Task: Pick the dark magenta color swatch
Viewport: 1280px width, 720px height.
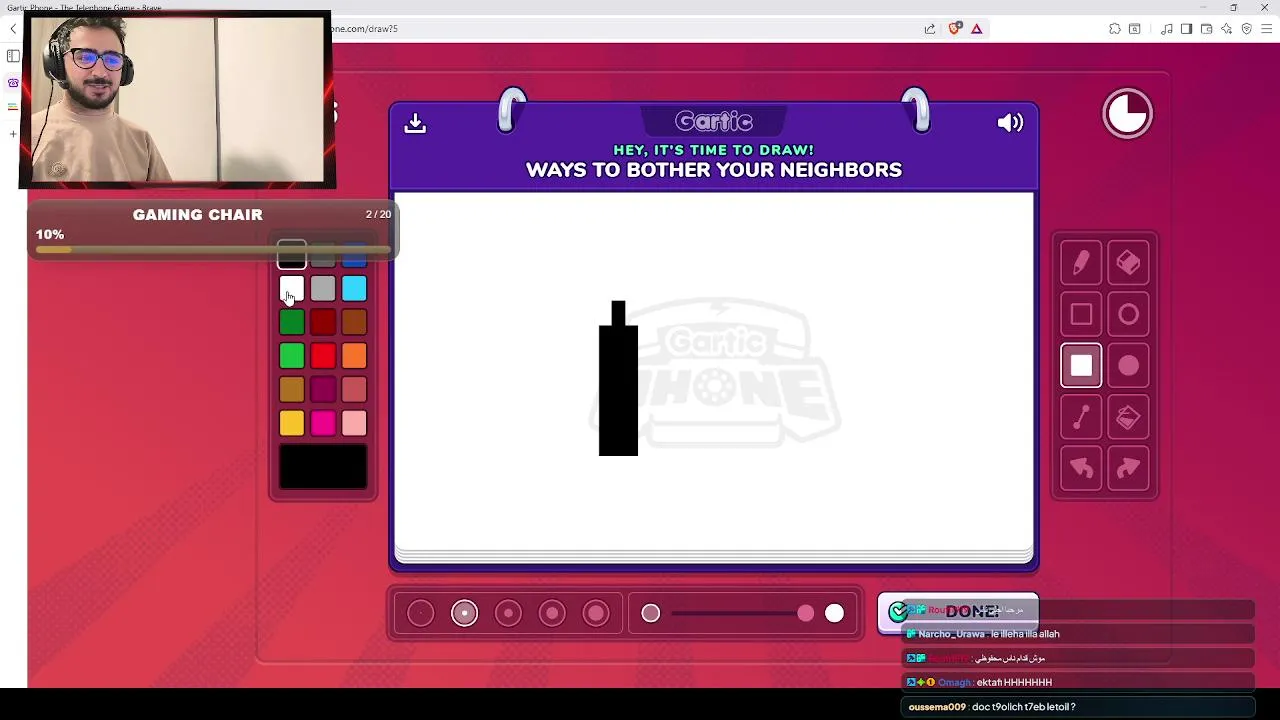Action: (323, 390)
